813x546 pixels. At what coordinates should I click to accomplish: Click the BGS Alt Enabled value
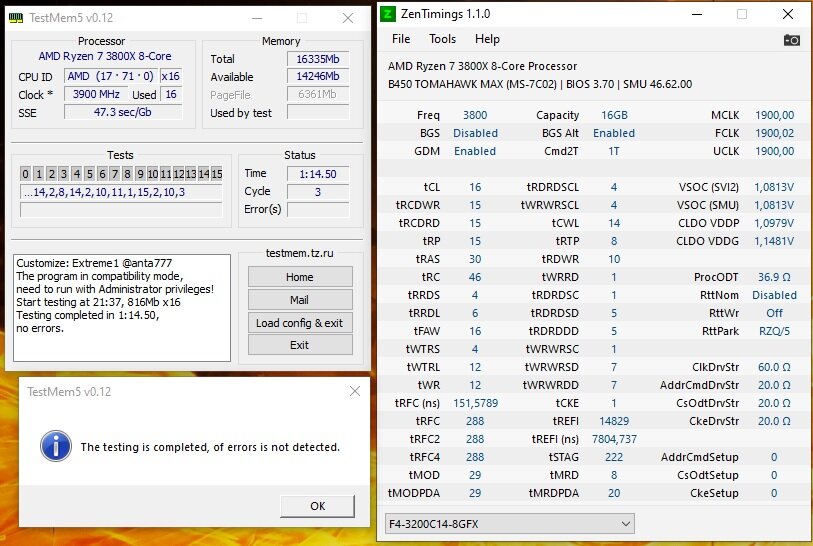[614, 133]
